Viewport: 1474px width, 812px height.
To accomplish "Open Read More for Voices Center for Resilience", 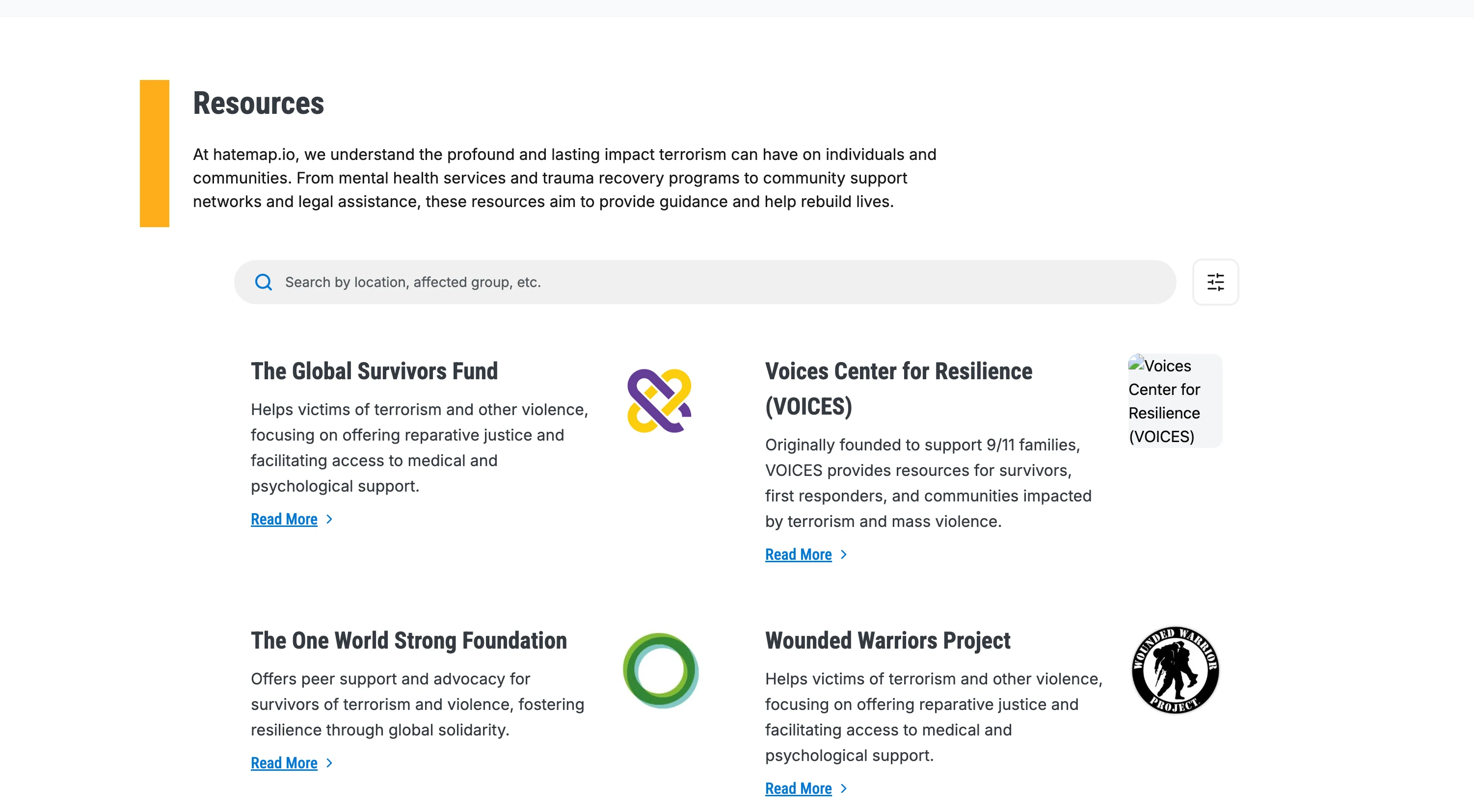I will pyautogui.click(x=798, y=555).
